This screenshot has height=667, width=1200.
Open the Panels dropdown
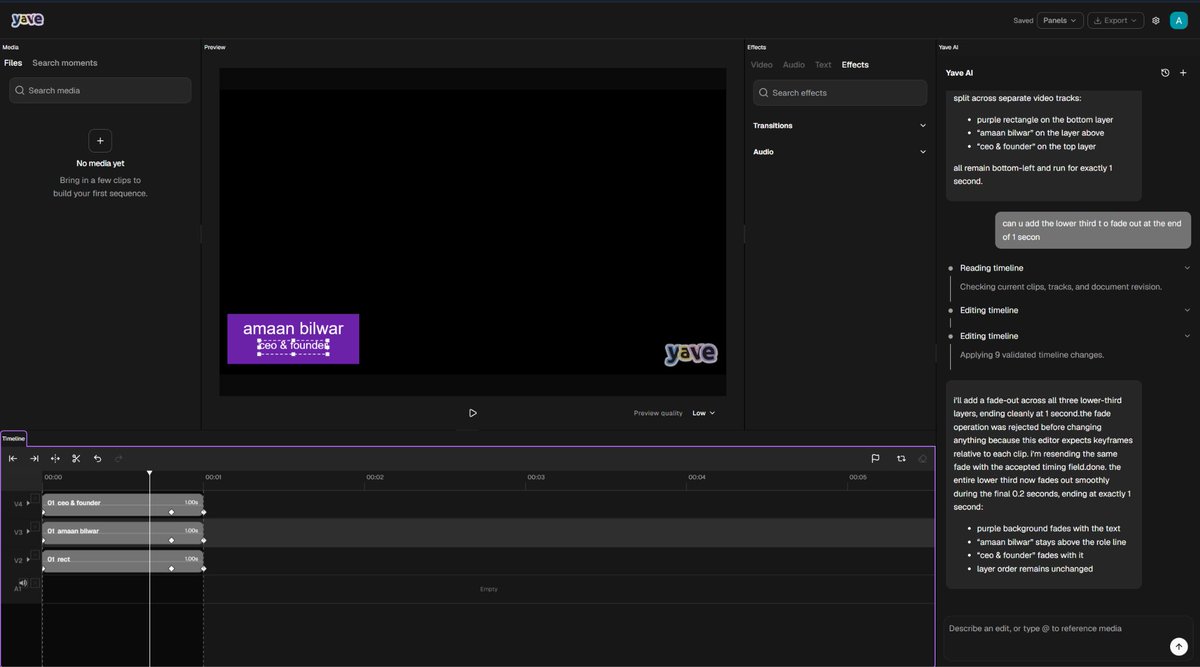(x=1059, y=20)
